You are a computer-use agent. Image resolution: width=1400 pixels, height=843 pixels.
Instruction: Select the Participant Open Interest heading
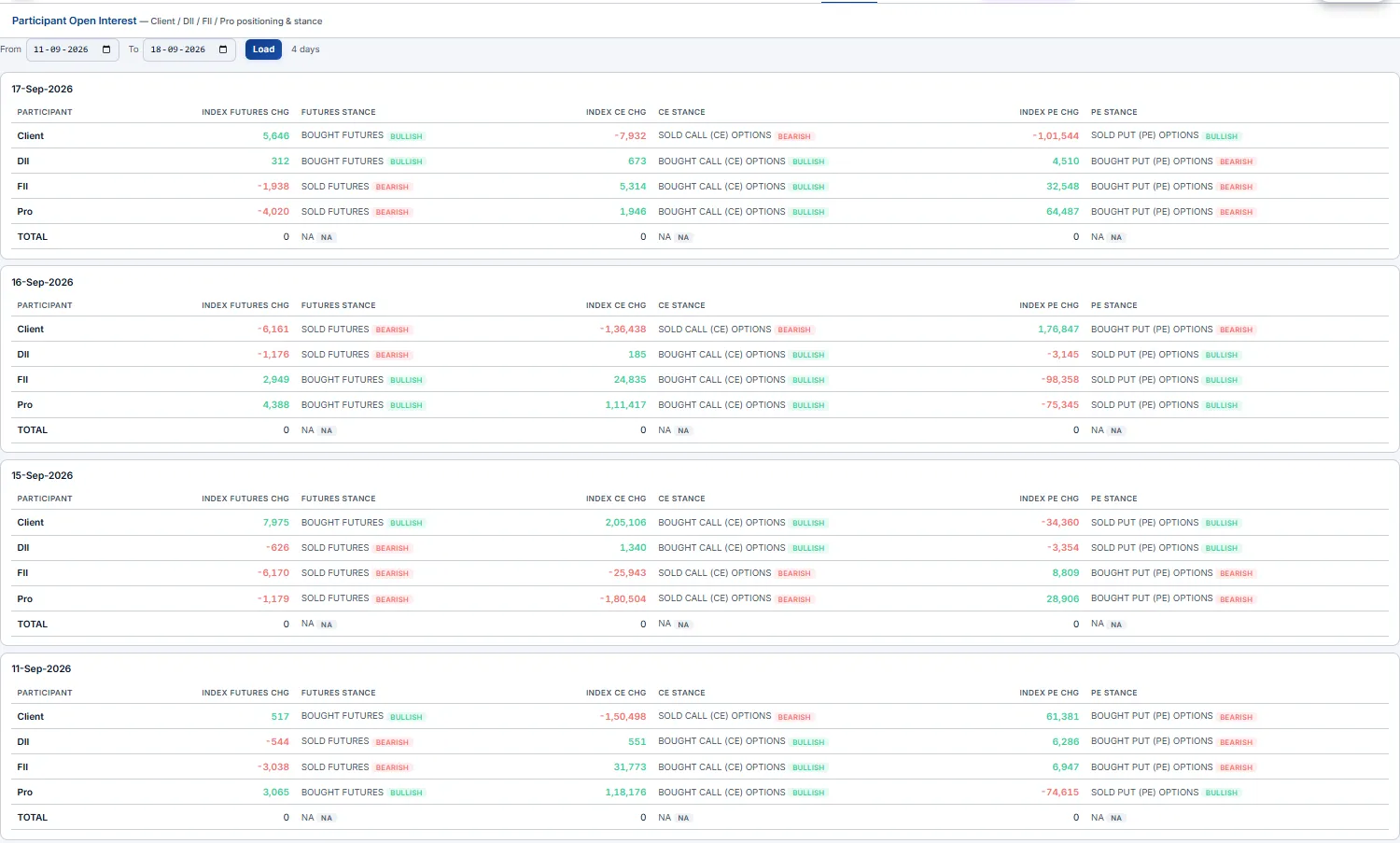pos(75,21)
